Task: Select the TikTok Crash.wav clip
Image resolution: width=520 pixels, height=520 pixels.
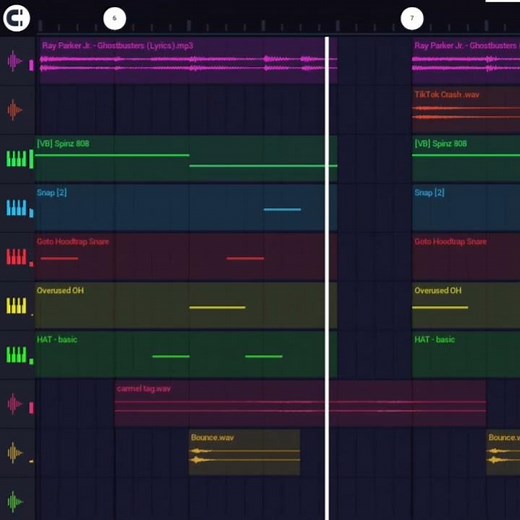Action: click(x=466, y=110)
